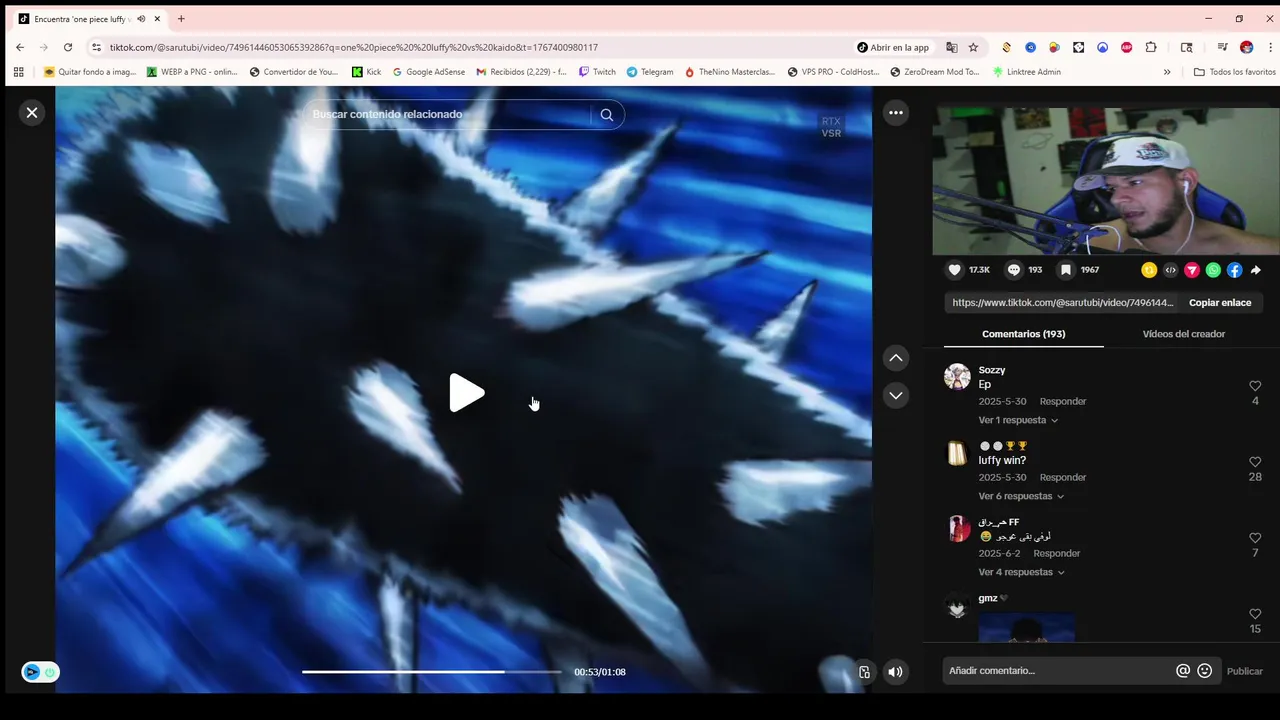Reply to the 'luffy win?' comment
Image resolution: width=1280 pixels, height=720 pixels.
tap(1062, 478)
